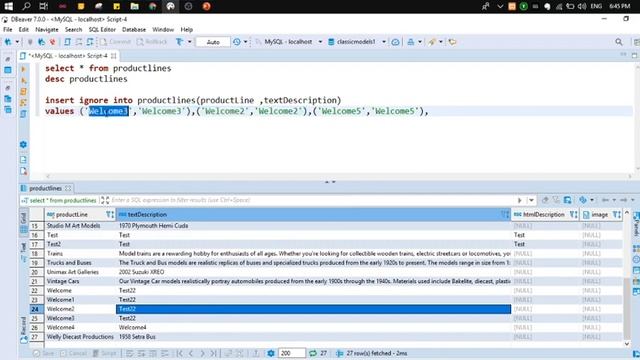This screenshot has width=640, height=360.
Task: Click the dashboard gauge icon beside classicmodels1
Action: pos(395,42)
